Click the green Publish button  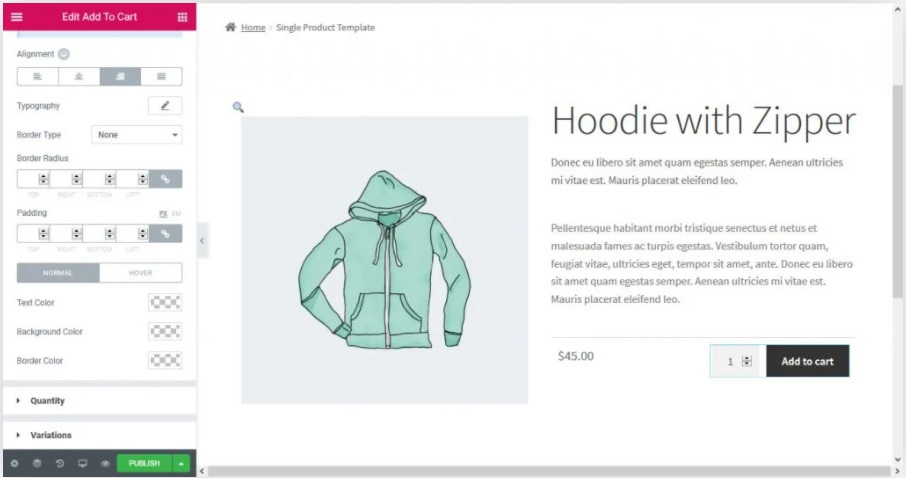pyautogui.click(x=144, y=464)
